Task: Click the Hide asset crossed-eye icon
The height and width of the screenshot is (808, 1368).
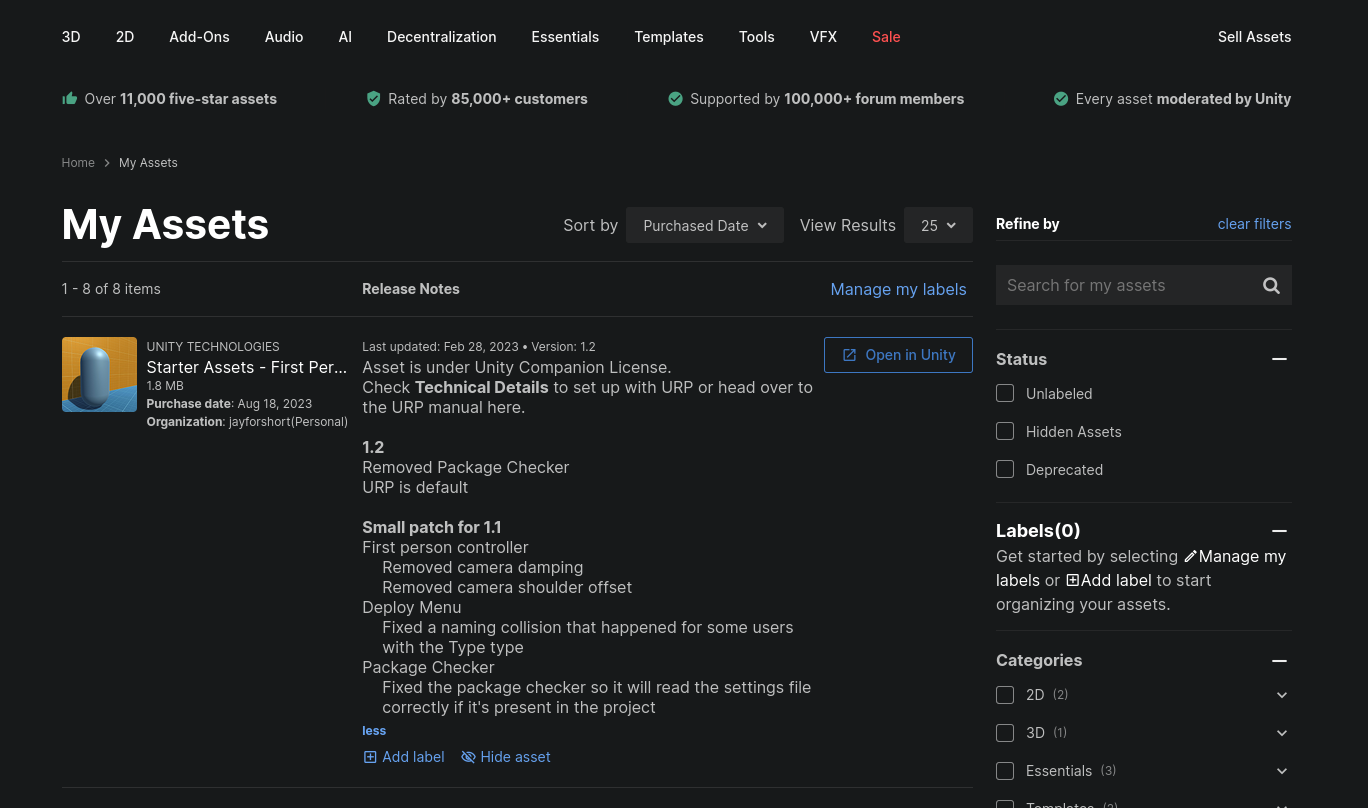Action: [x=468, y=757]
